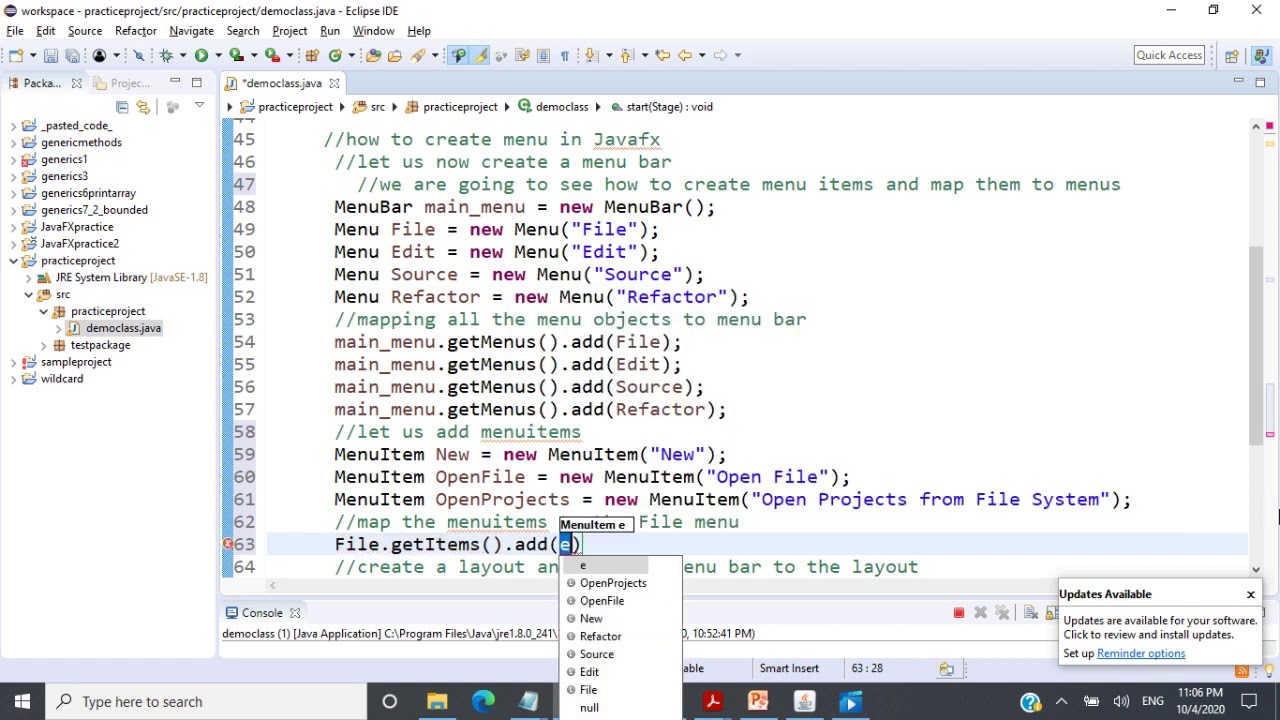The height and width of the screenshot is (720, 1280).
Task: Toggle Show Whitespace Characters pilcrow
Action: pos(565,55)
